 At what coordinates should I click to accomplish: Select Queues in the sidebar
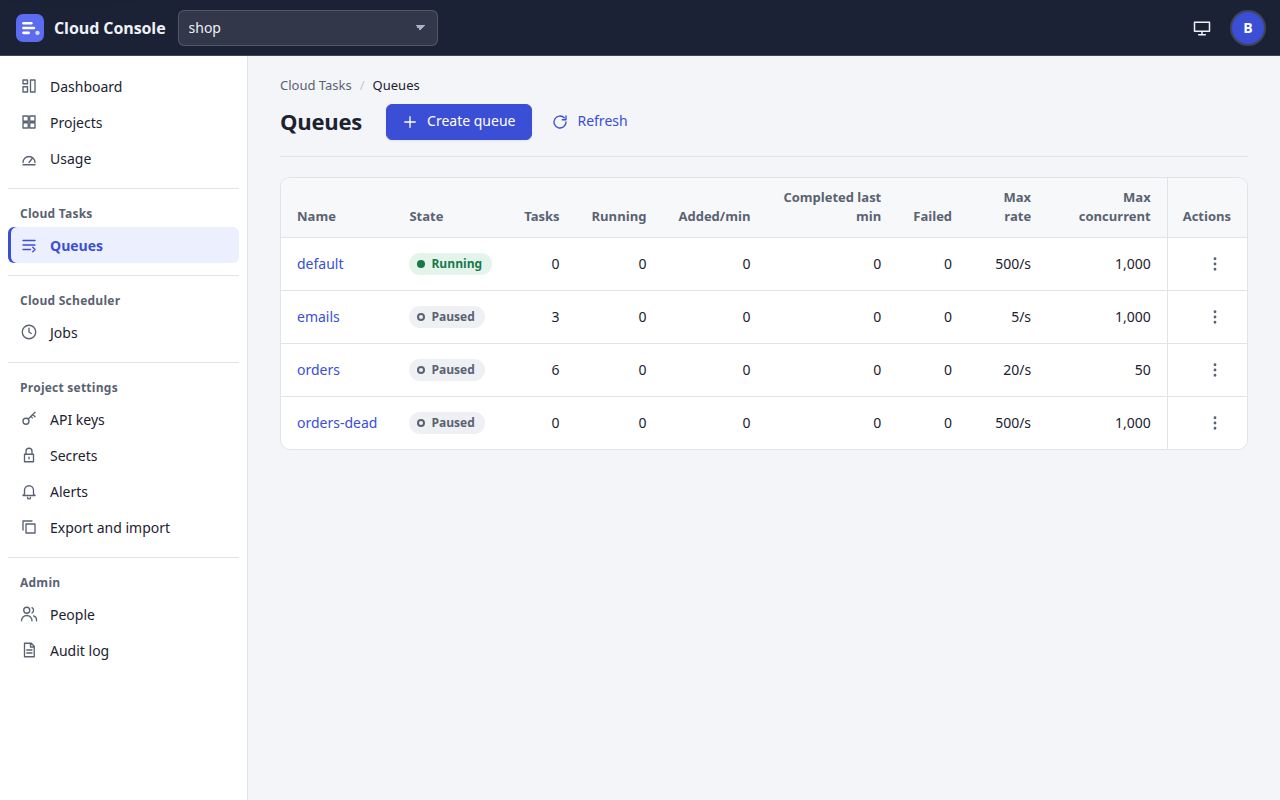point(123,246)
